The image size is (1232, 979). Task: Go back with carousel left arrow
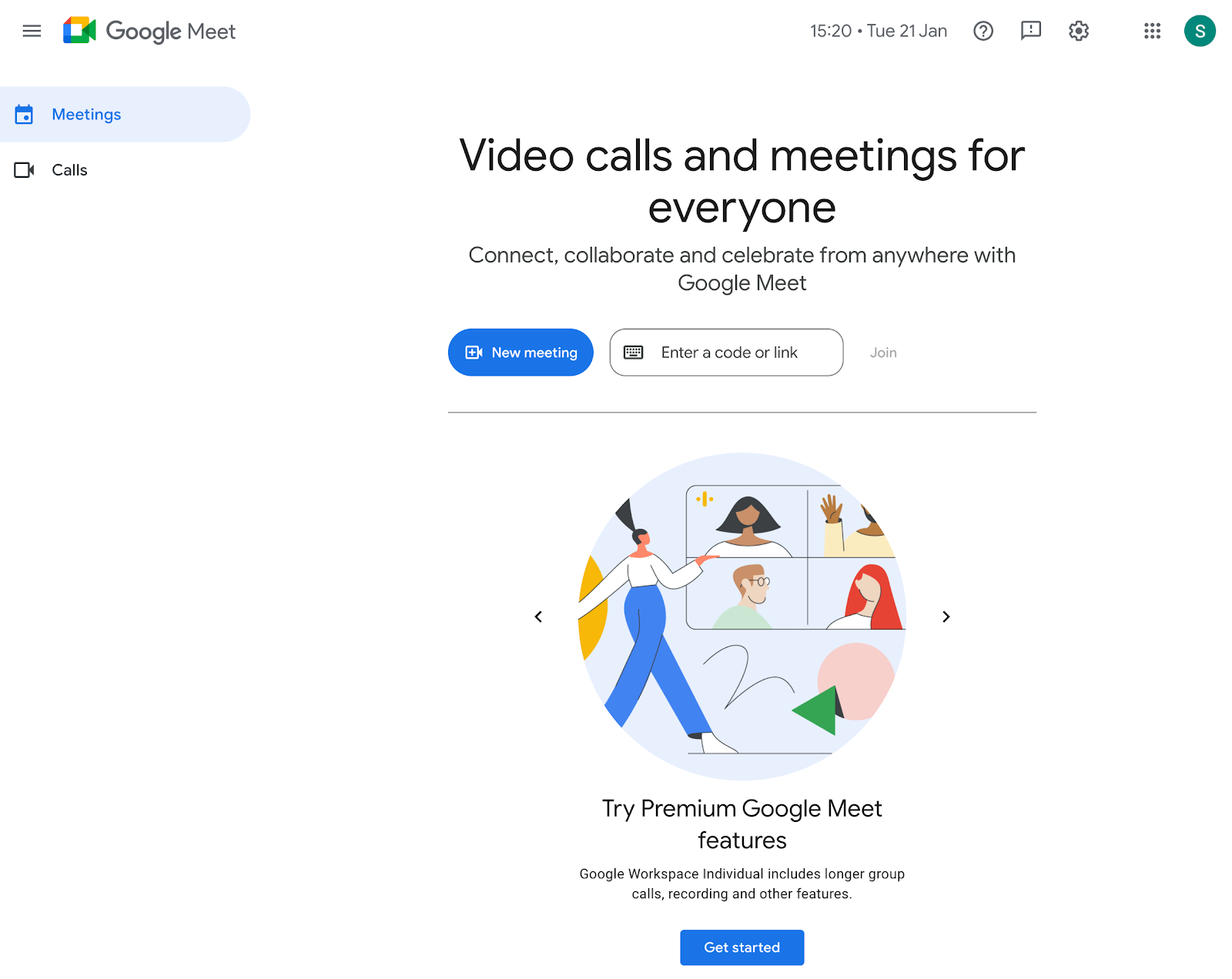pyautogui.click(x=538, y=616)
